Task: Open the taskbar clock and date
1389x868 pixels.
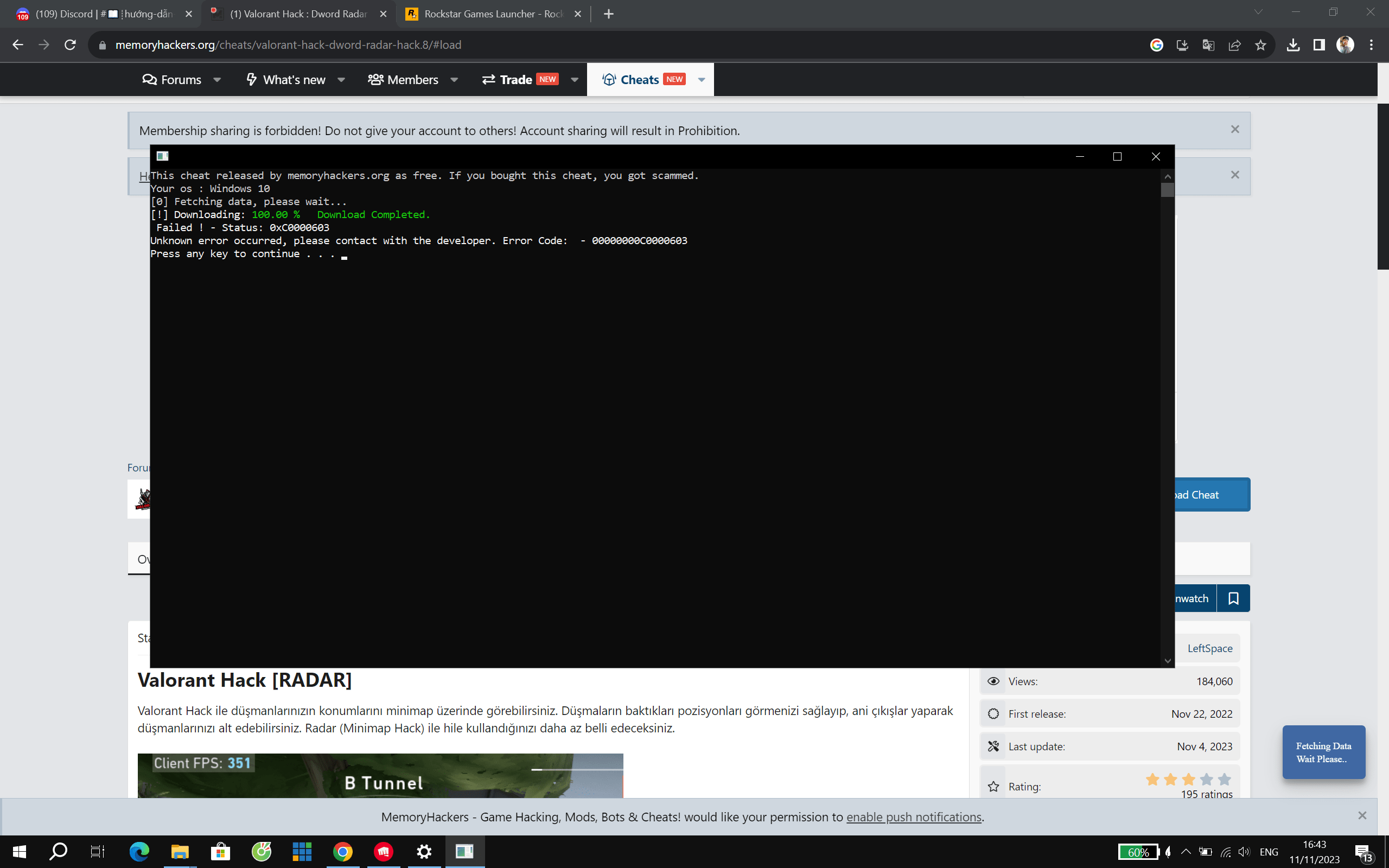Action: pos(1314,852)
